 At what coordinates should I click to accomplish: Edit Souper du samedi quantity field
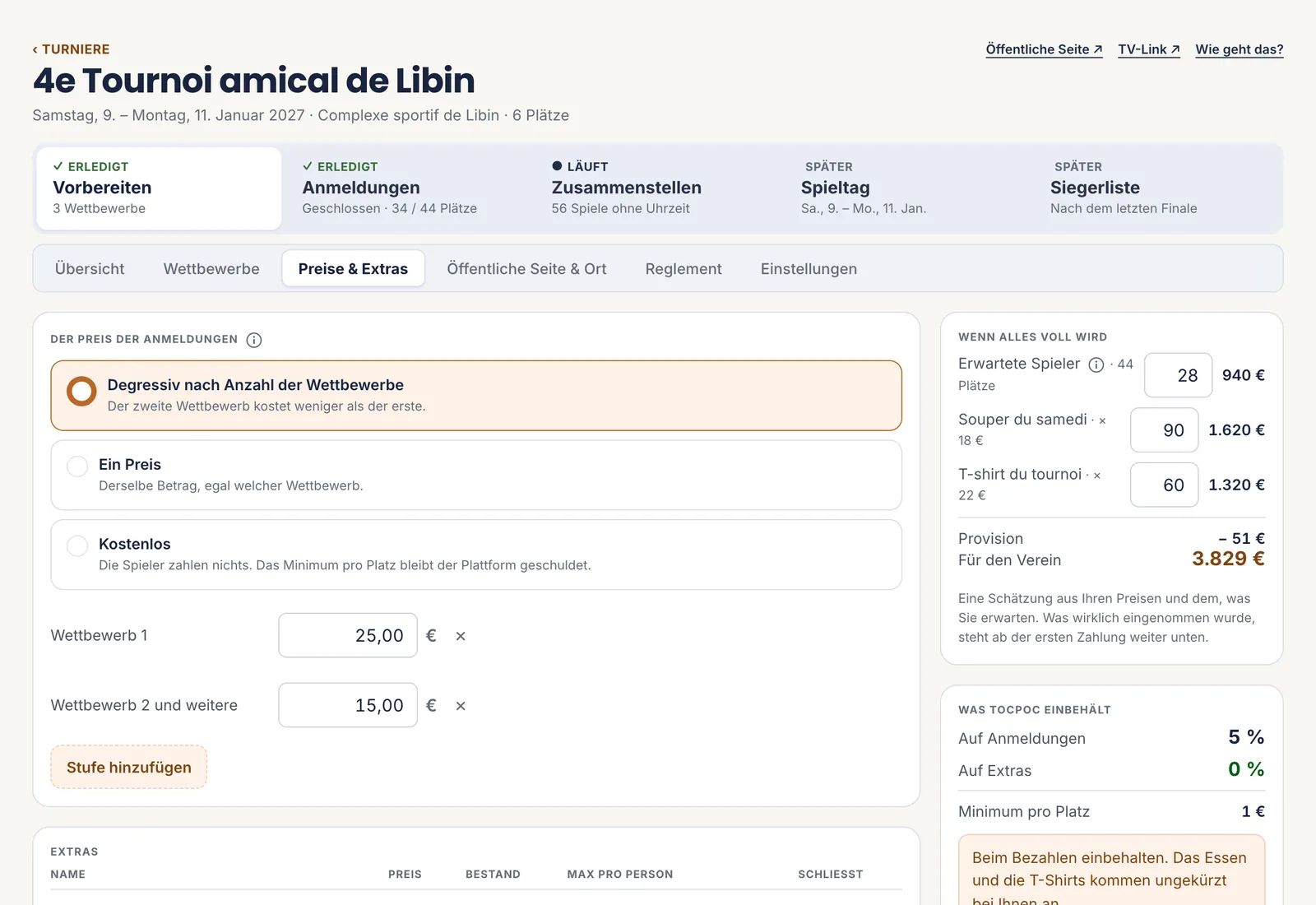click(1164, 430)
